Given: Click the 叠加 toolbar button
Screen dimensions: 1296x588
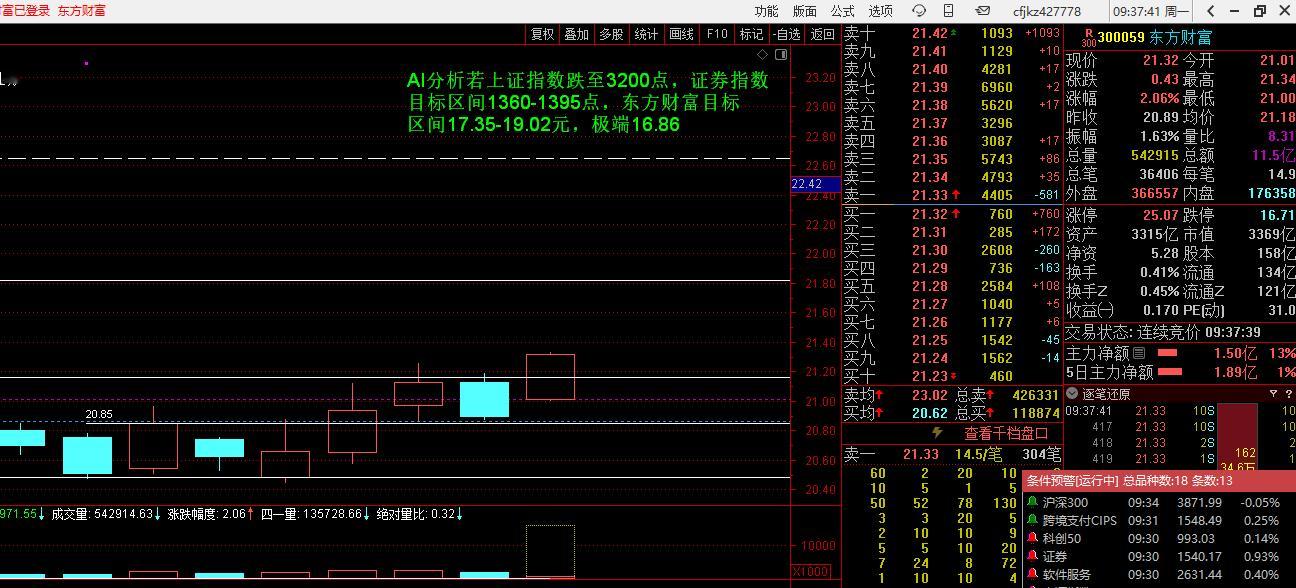Looking at the screenshot, I should (576, 34).
